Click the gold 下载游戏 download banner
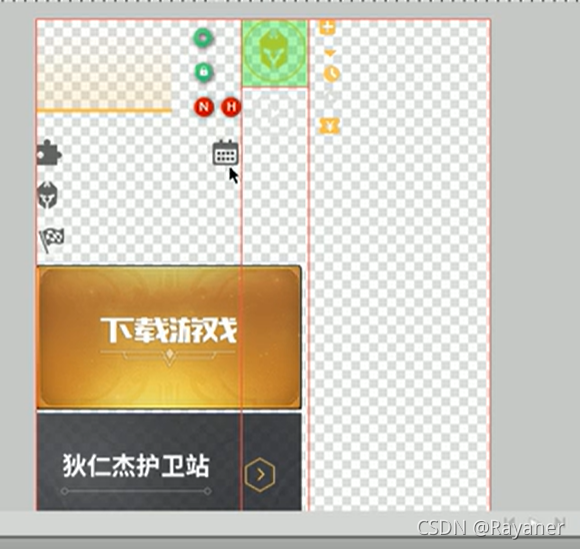Screen dimensions: 580x549 [169, 337]
